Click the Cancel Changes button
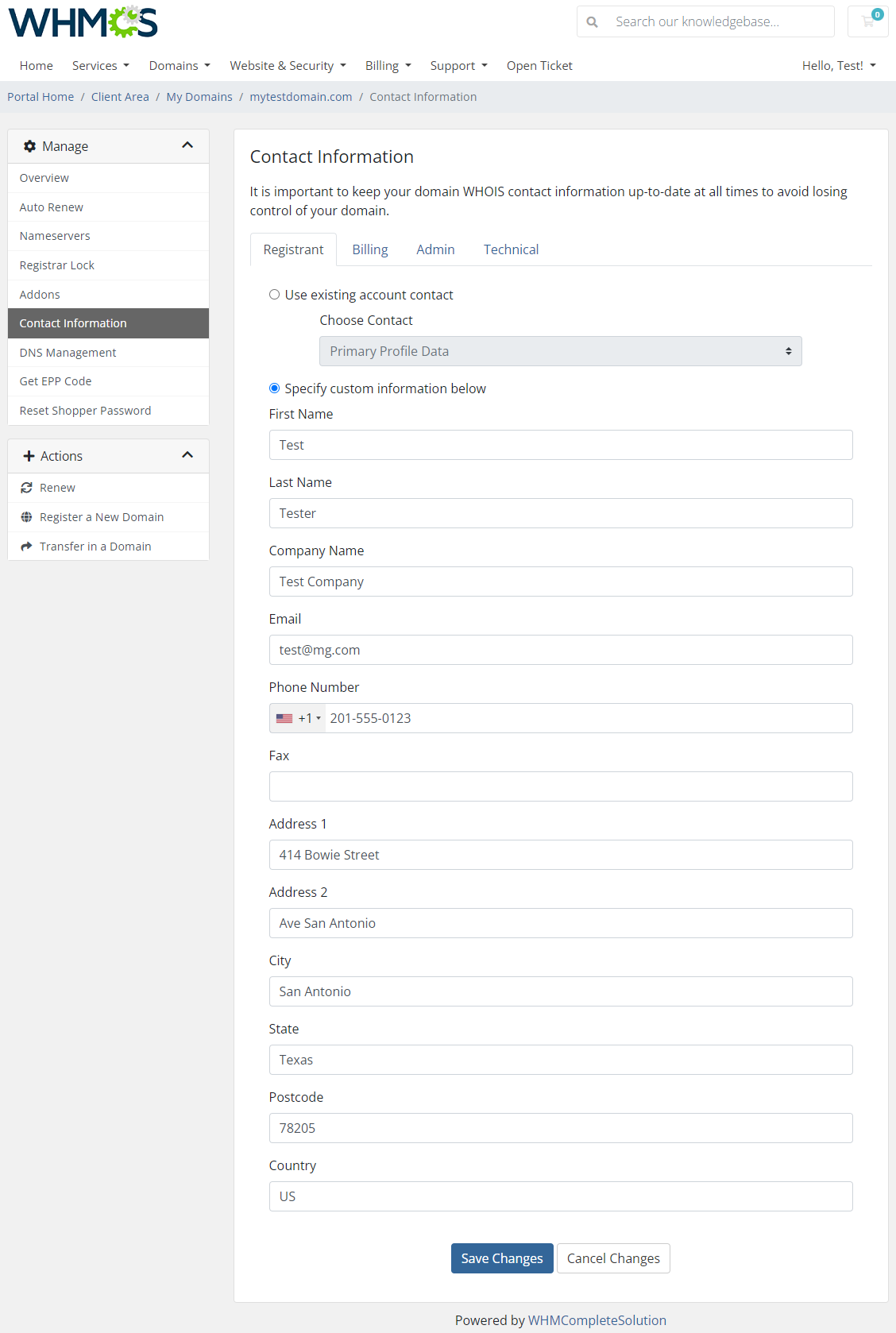This screenshot has width=896, height=1333. [612, 1258]
